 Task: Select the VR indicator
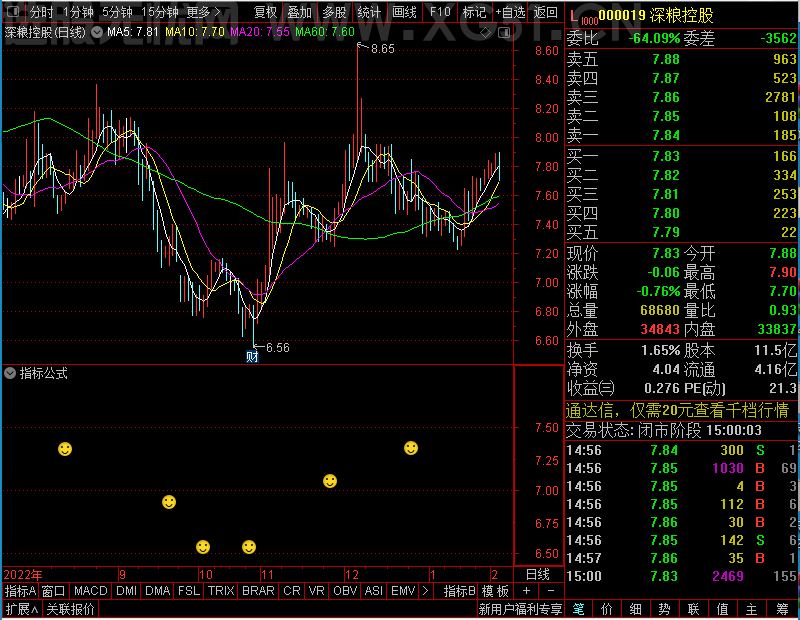click(316, 591)
